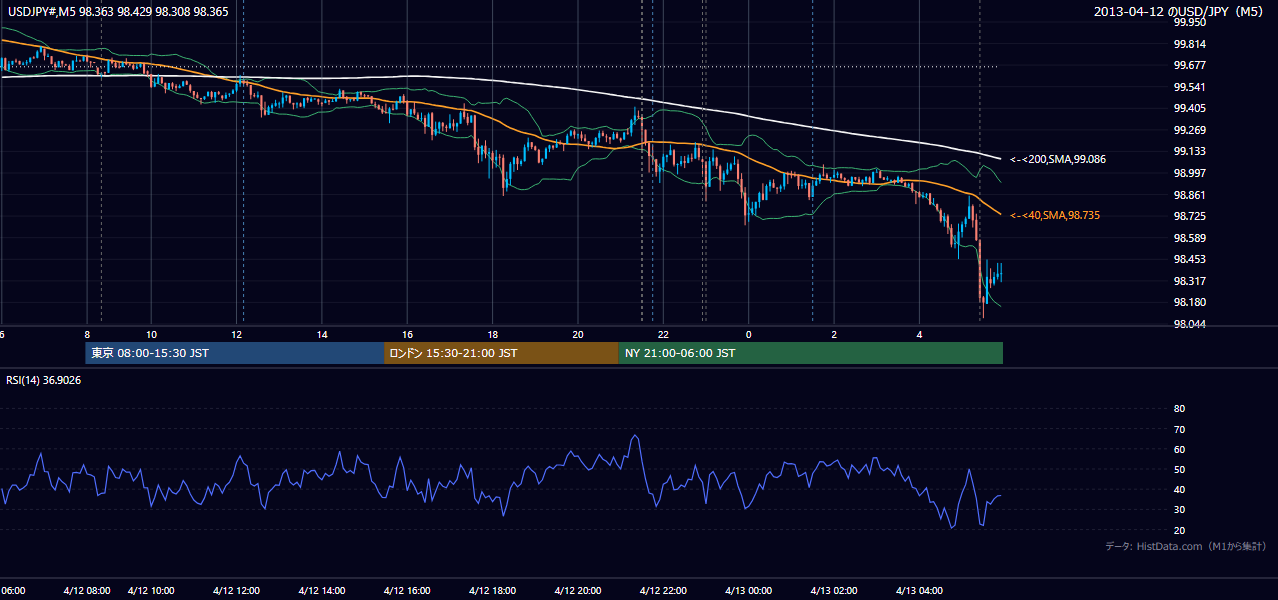Screen dimensions: 1278x600
Task: Click RSI scale level 20
Action: 1179,530
